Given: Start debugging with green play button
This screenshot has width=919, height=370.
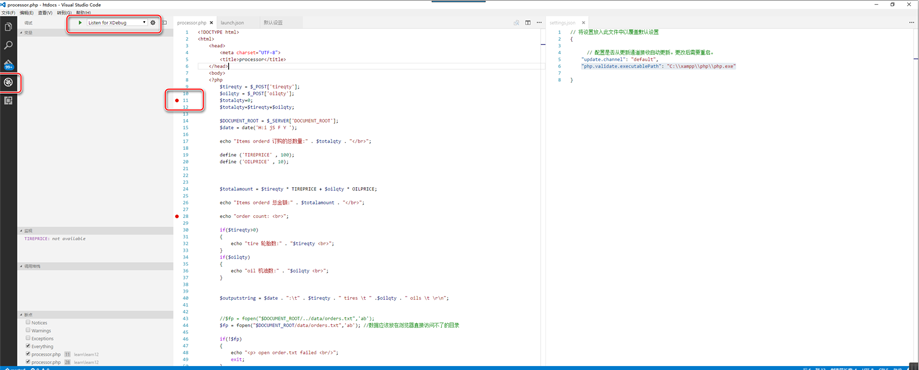Looking at the screenshot, I should coord(80,22).
